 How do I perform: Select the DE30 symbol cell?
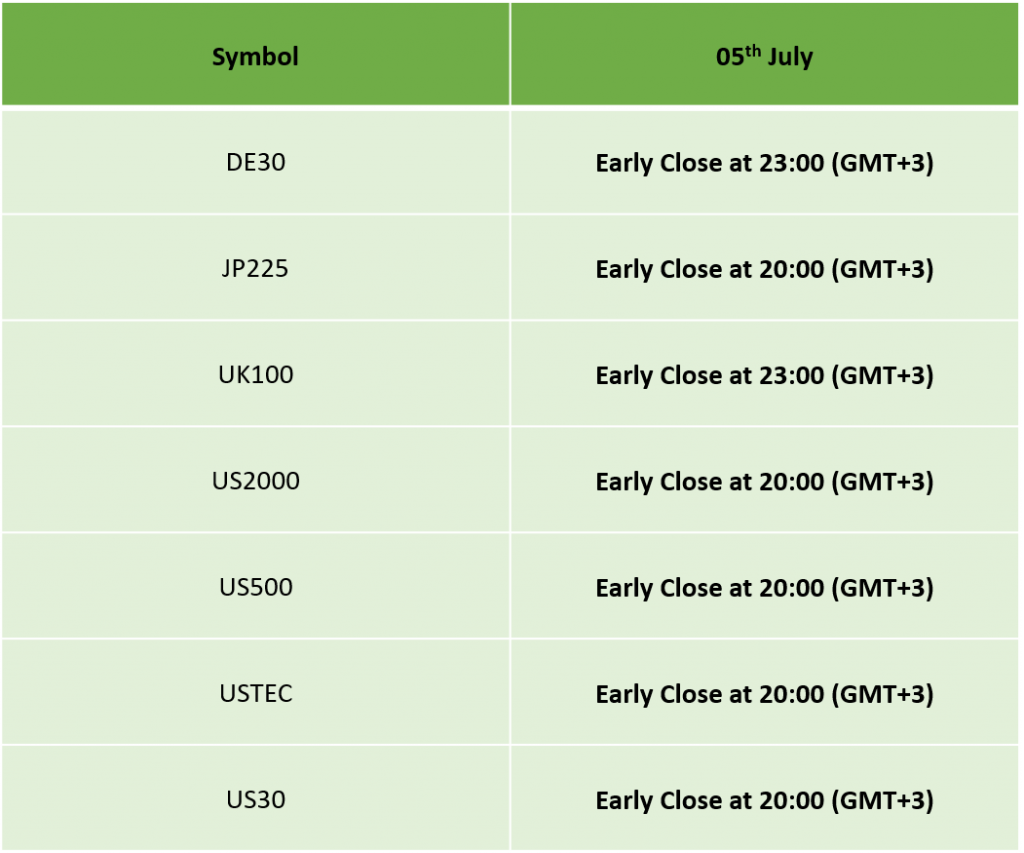(255, 162)
